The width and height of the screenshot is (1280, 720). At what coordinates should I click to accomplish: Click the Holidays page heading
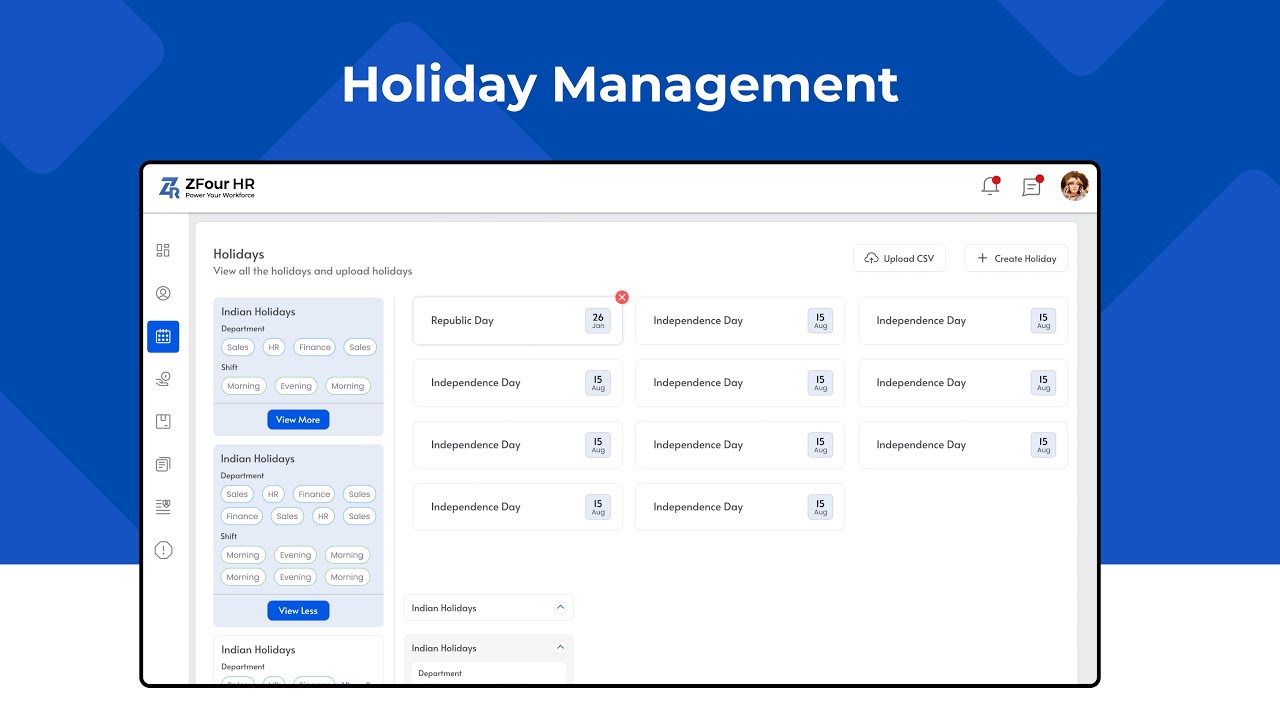pos(238,254)
